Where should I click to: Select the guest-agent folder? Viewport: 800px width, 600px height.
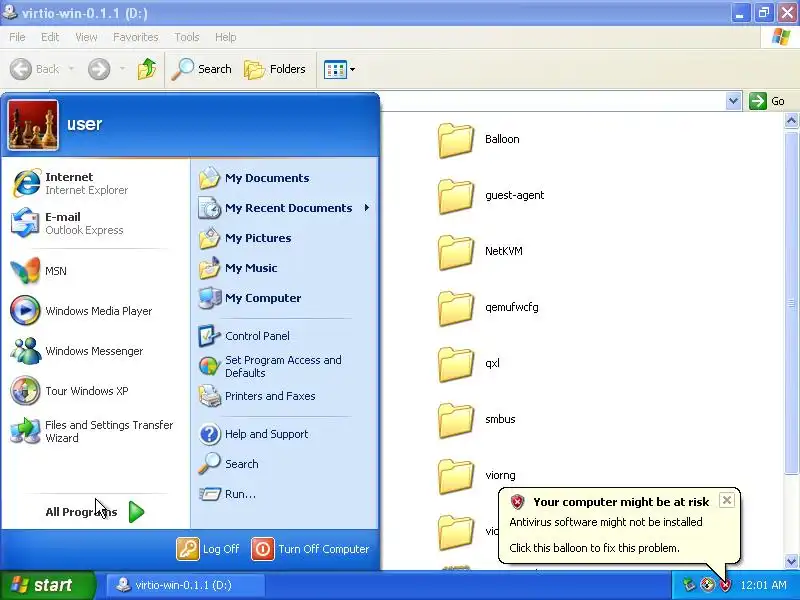pyautogui.click(x=491, y=196)
